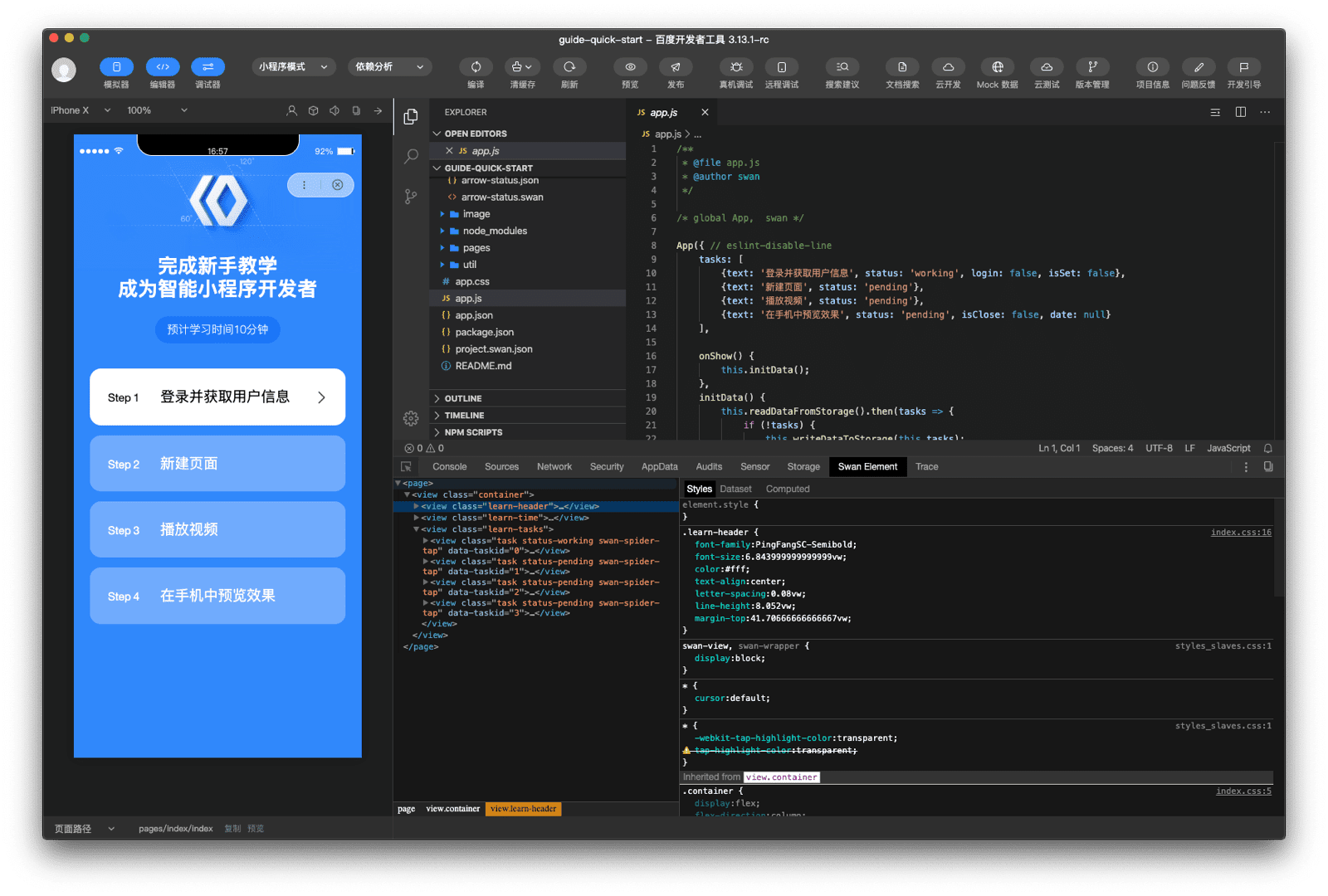
Task: Switch to the Console tab
Action: coord(449,466)
